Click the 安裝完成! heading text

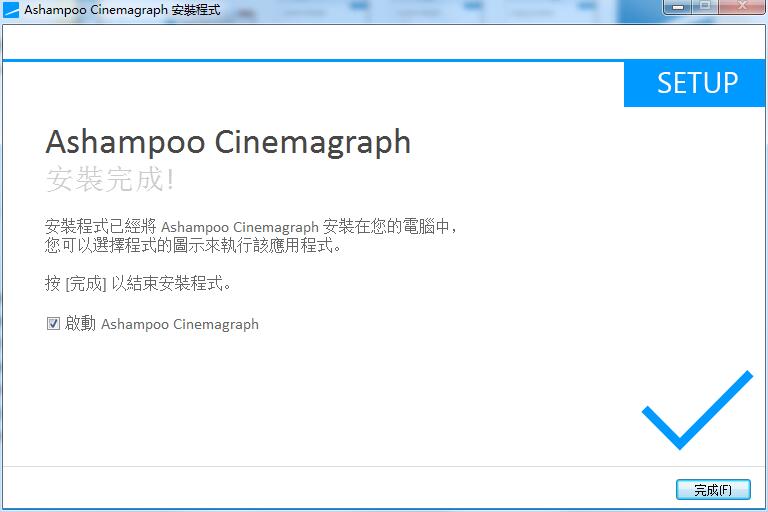(x=110, y=179)
